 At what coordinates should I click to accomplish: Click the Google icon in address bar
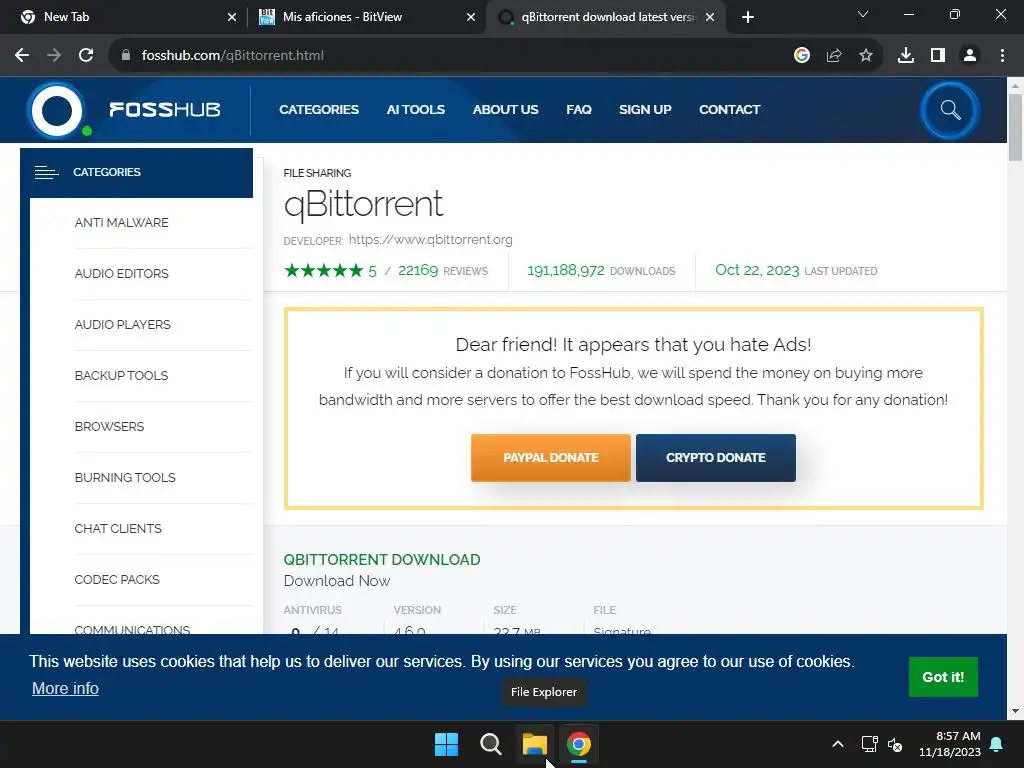point(802,56)
